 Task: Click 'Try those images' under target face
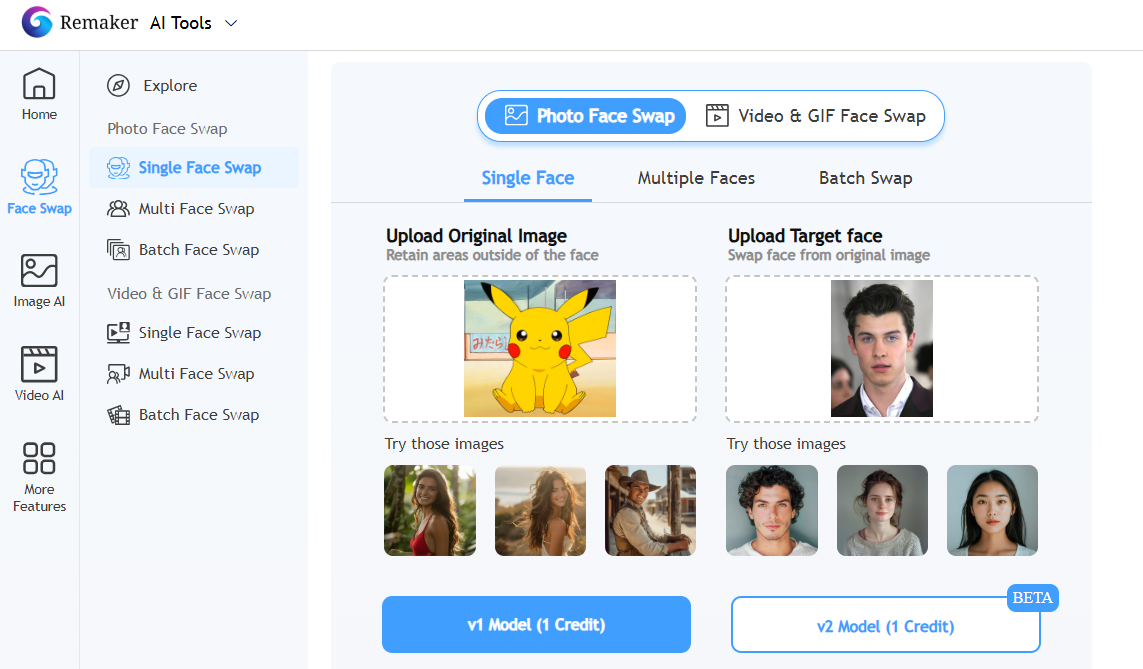[x=786, y=444]
